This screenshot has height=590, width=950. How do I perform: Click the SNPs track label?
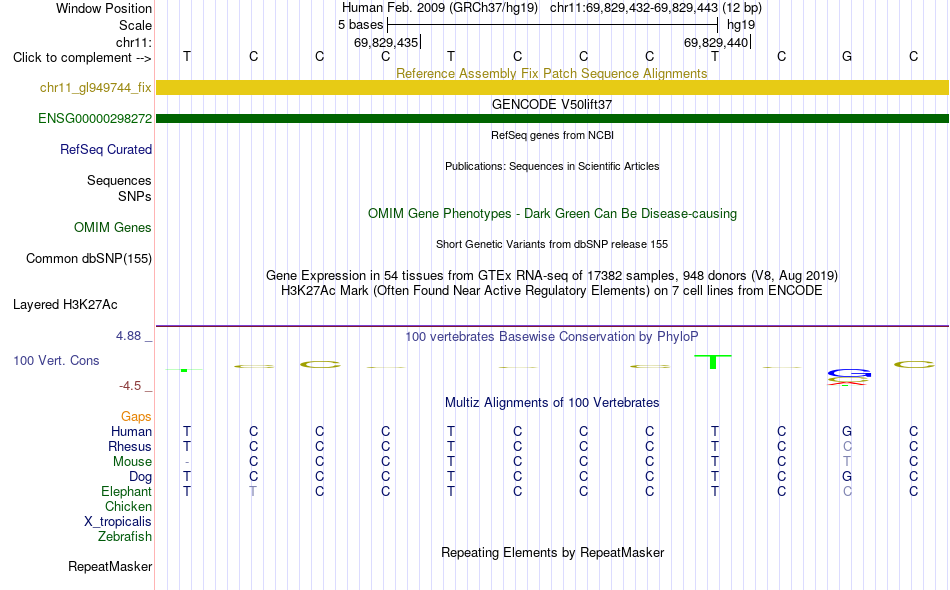click(x=135, y=196)
